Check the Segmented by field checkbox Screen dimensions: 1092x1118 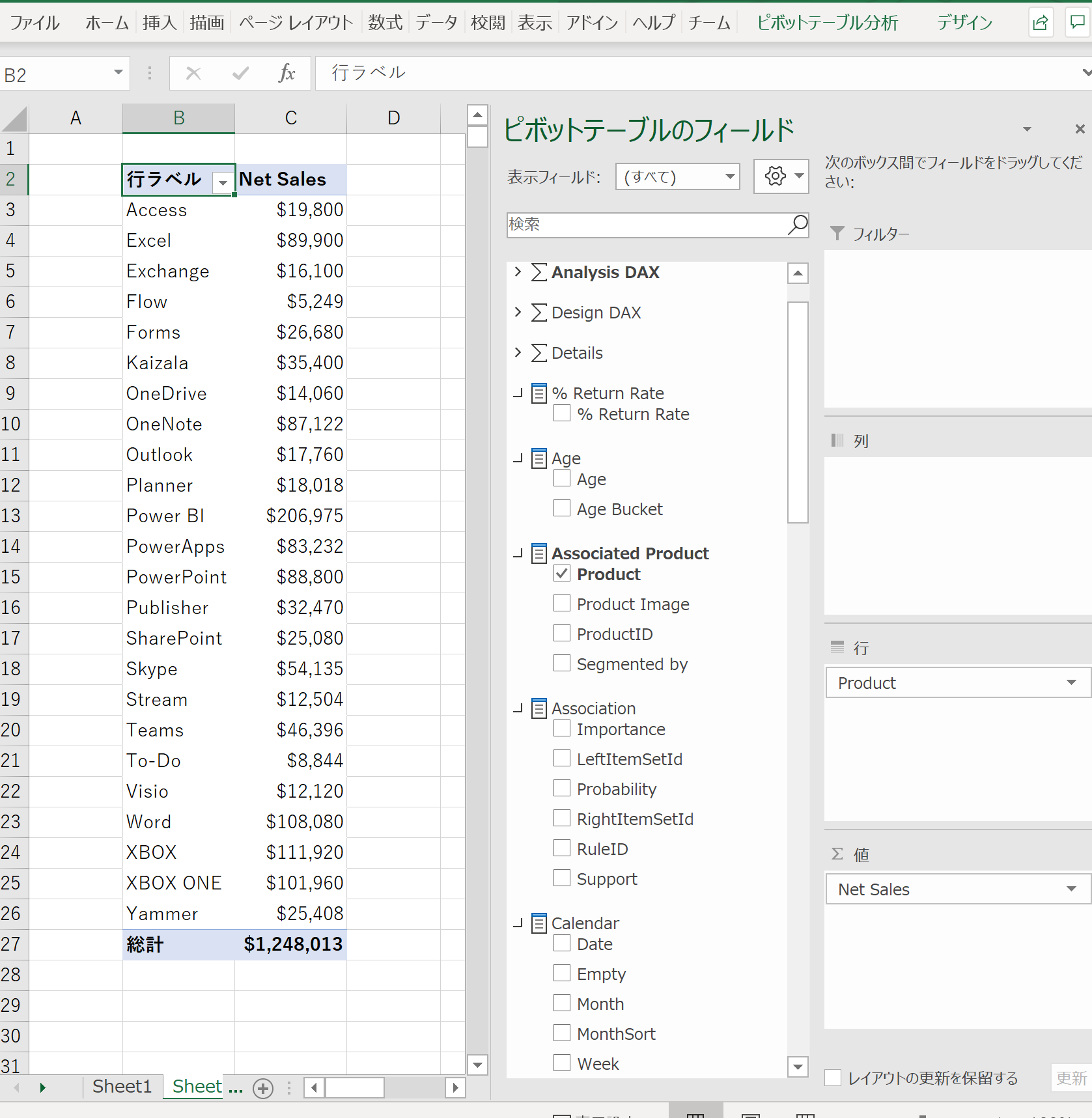click(561, 664)
